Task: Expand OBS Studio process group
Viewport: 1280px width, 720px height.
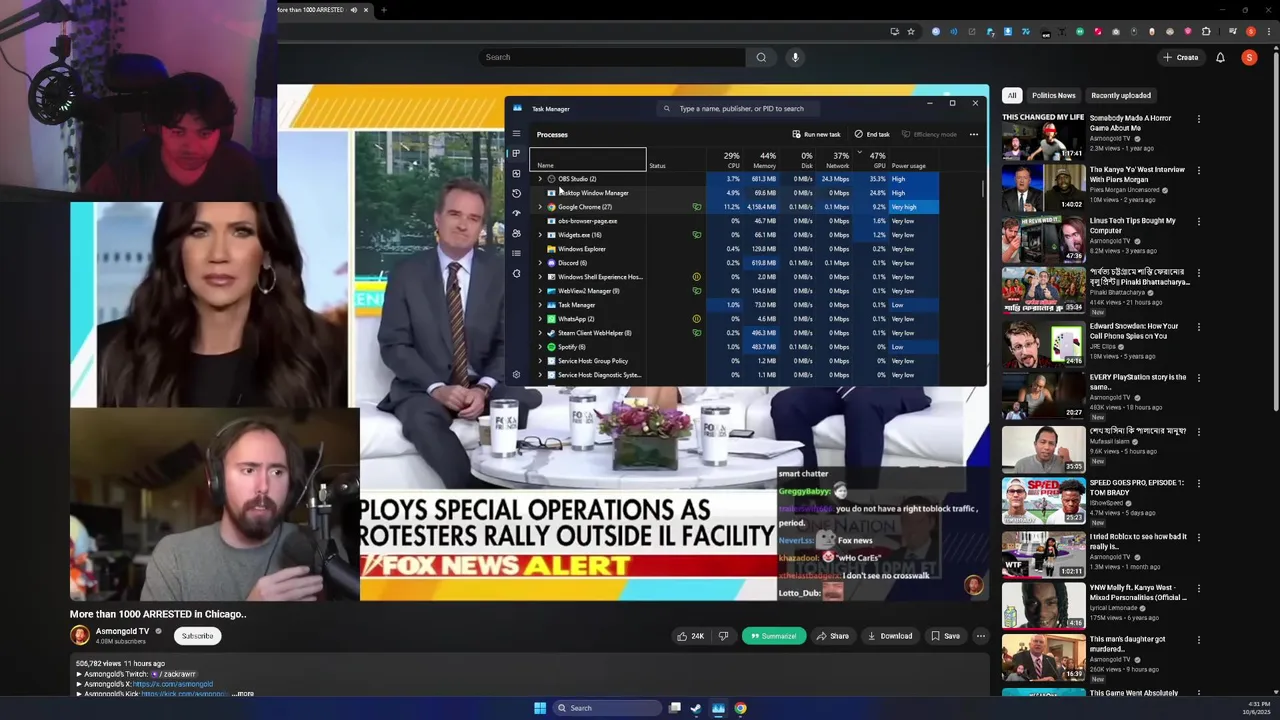Action: tap(540, 179)
